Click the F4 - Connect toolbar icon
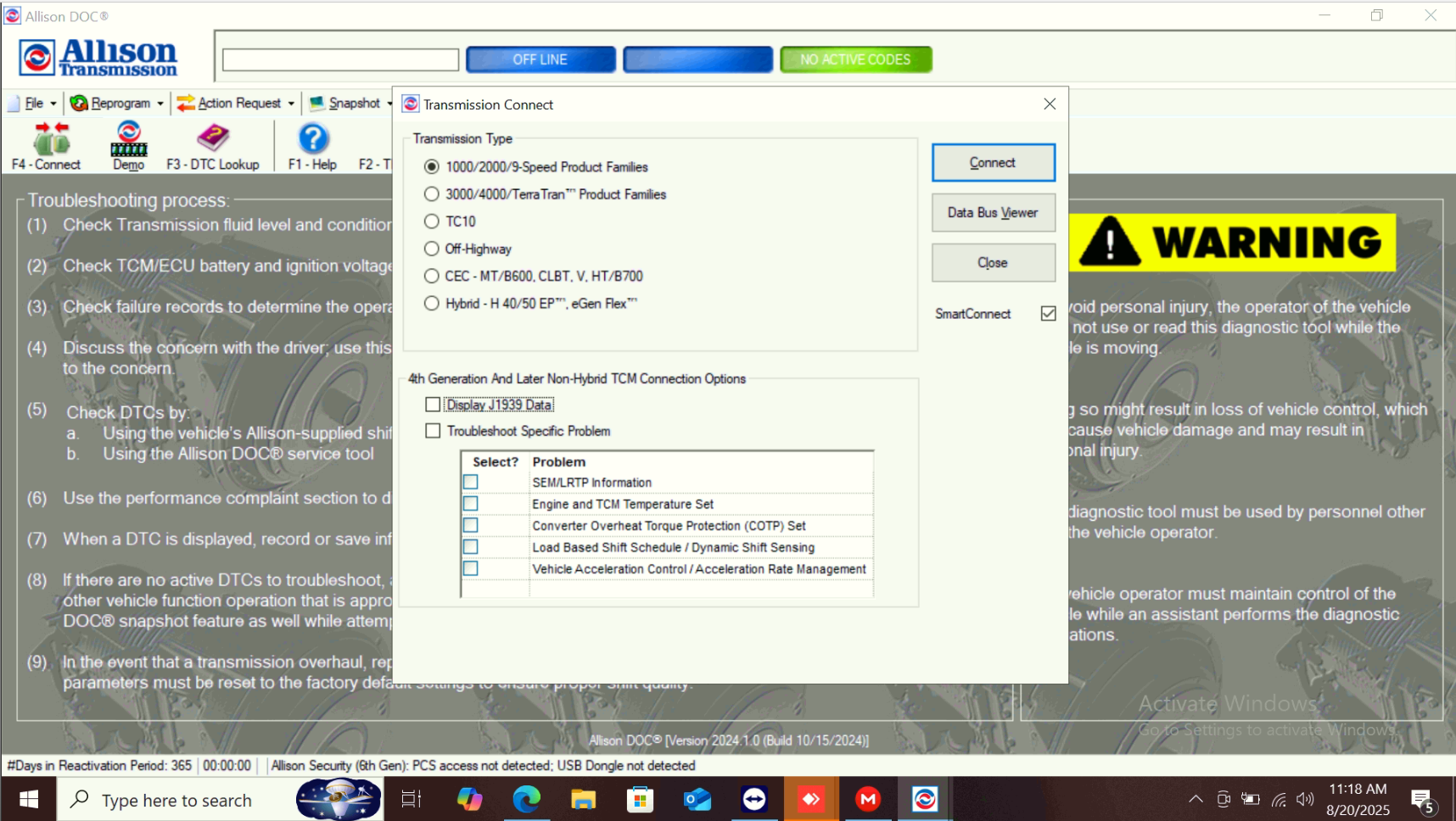Image resolution: width=1456 pixels, height=821 pixels. point(51,137)
